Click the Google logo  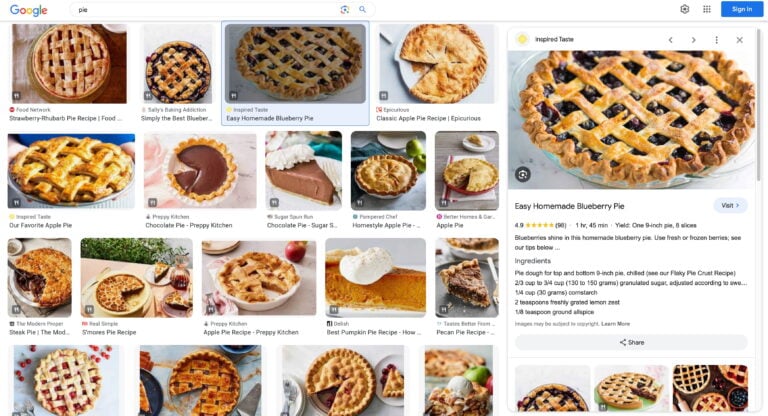(x=28, y=10)
